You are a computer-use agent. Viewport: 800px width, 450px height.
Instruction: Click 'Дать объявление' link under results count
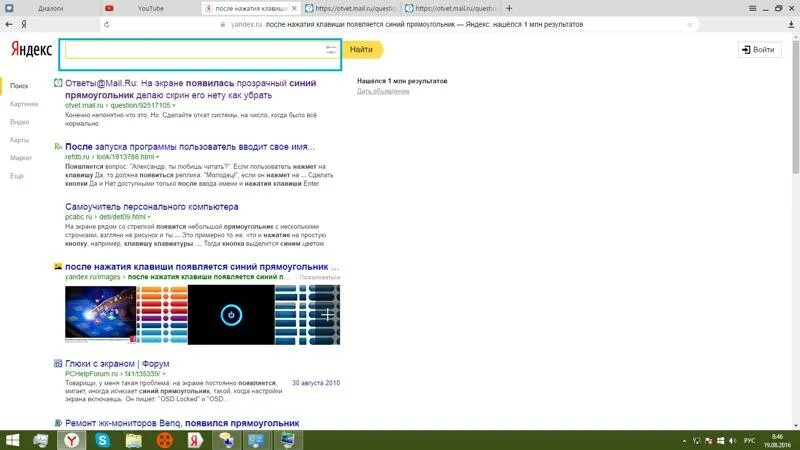383,91
